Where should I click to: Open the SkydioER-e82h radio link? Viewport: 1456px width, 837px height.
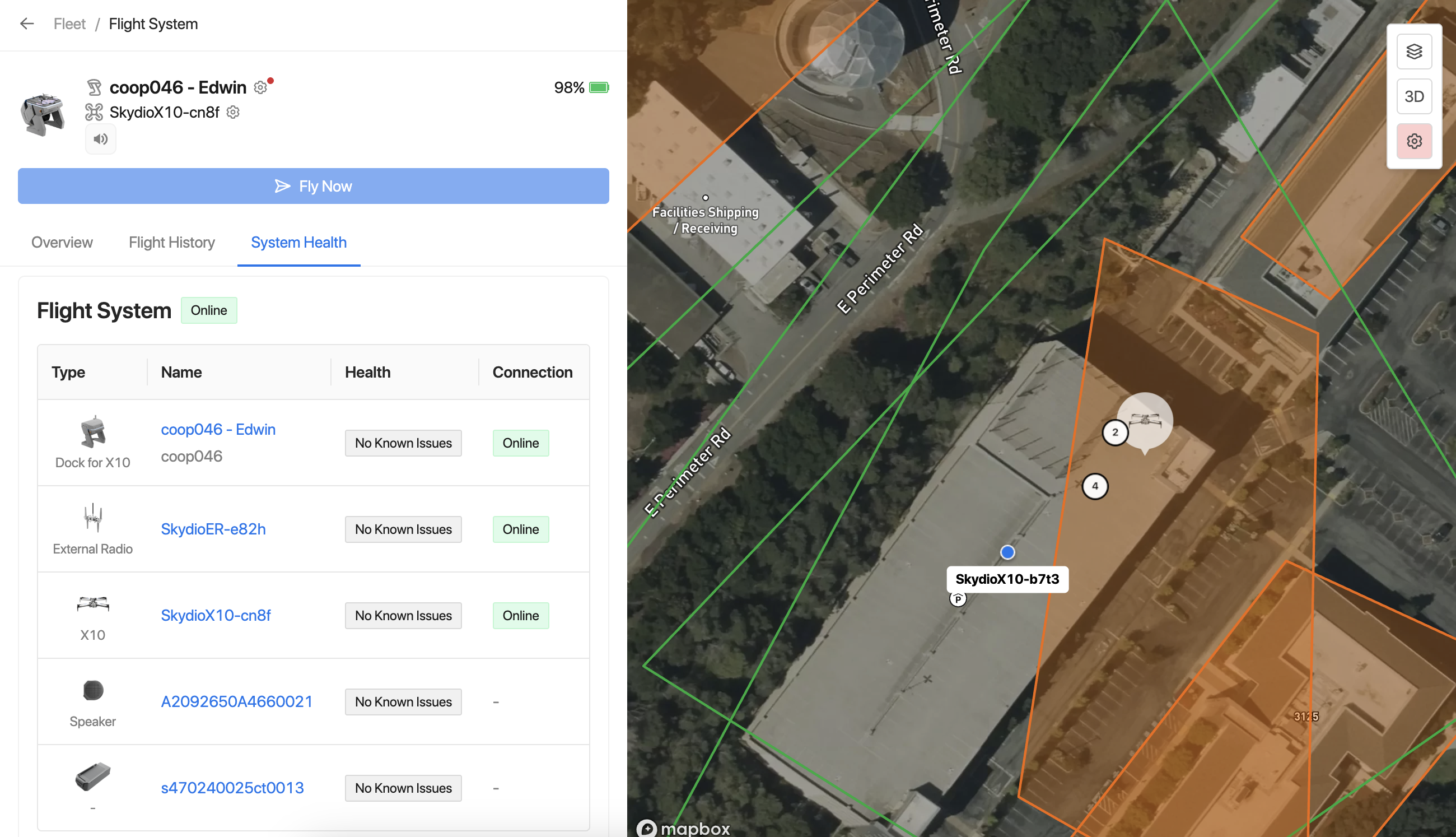click(213, 529)
